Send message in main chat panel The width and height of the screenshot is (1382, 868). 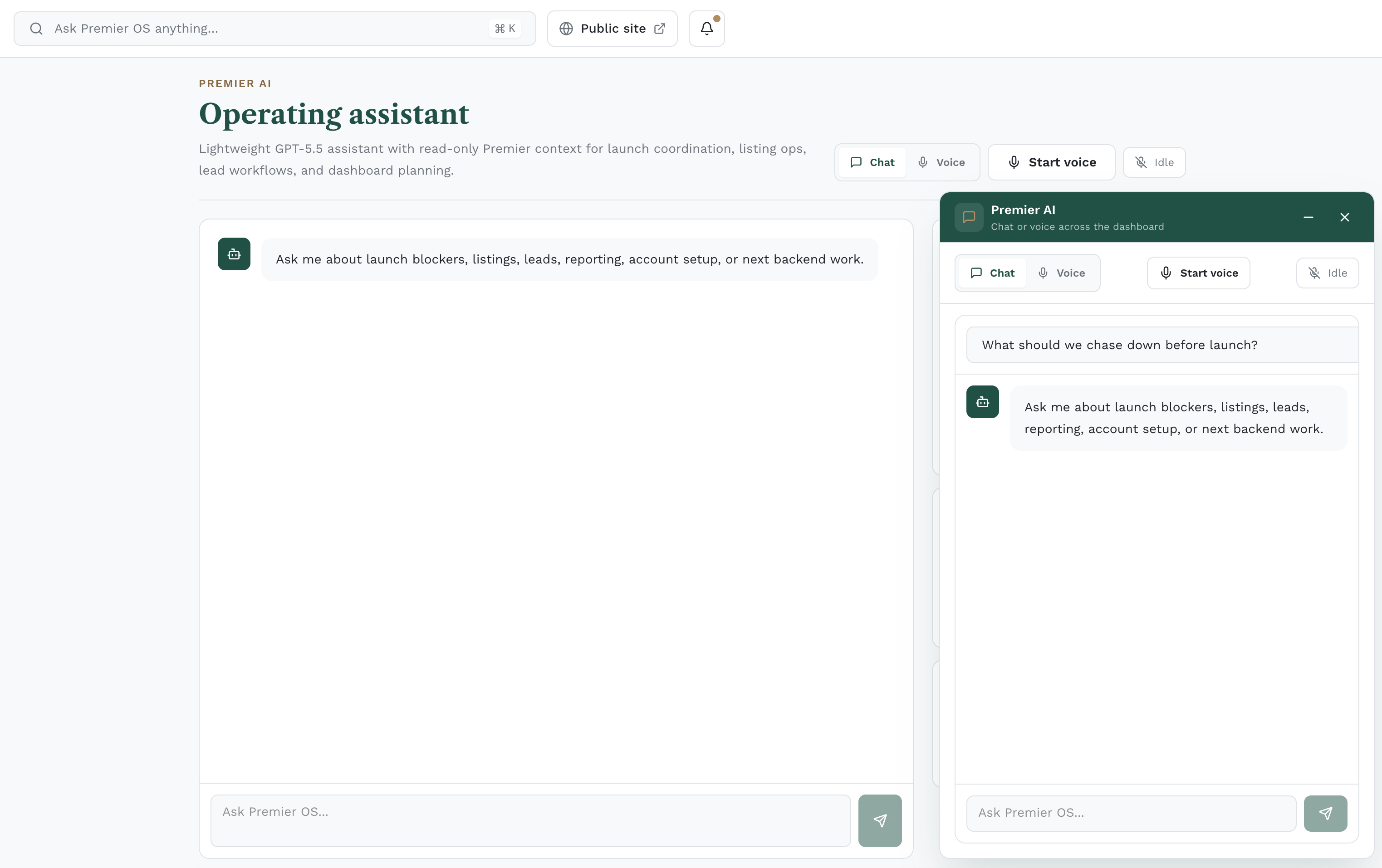click(880, 820)
